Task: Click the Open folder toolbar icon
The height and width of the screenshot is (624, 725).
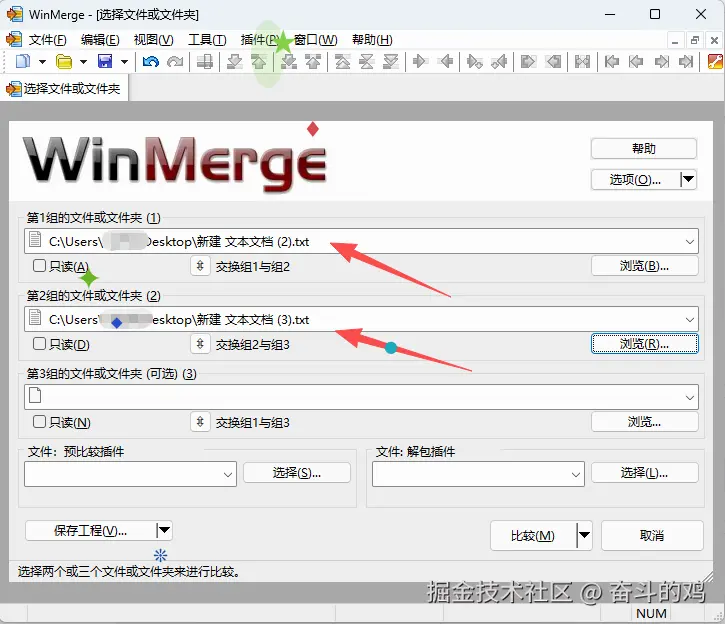Action: point(64,61)
